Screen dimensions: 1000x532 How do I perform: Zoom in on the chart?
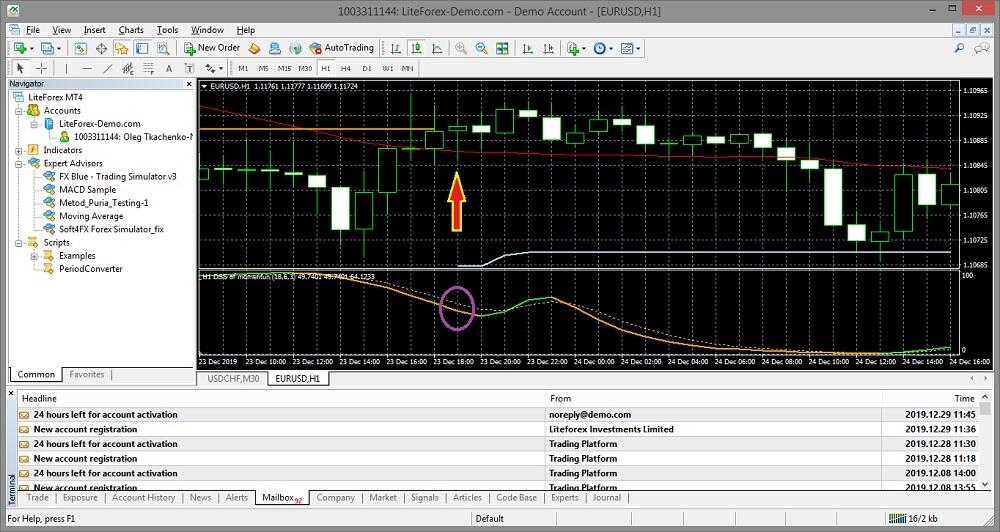461,48
